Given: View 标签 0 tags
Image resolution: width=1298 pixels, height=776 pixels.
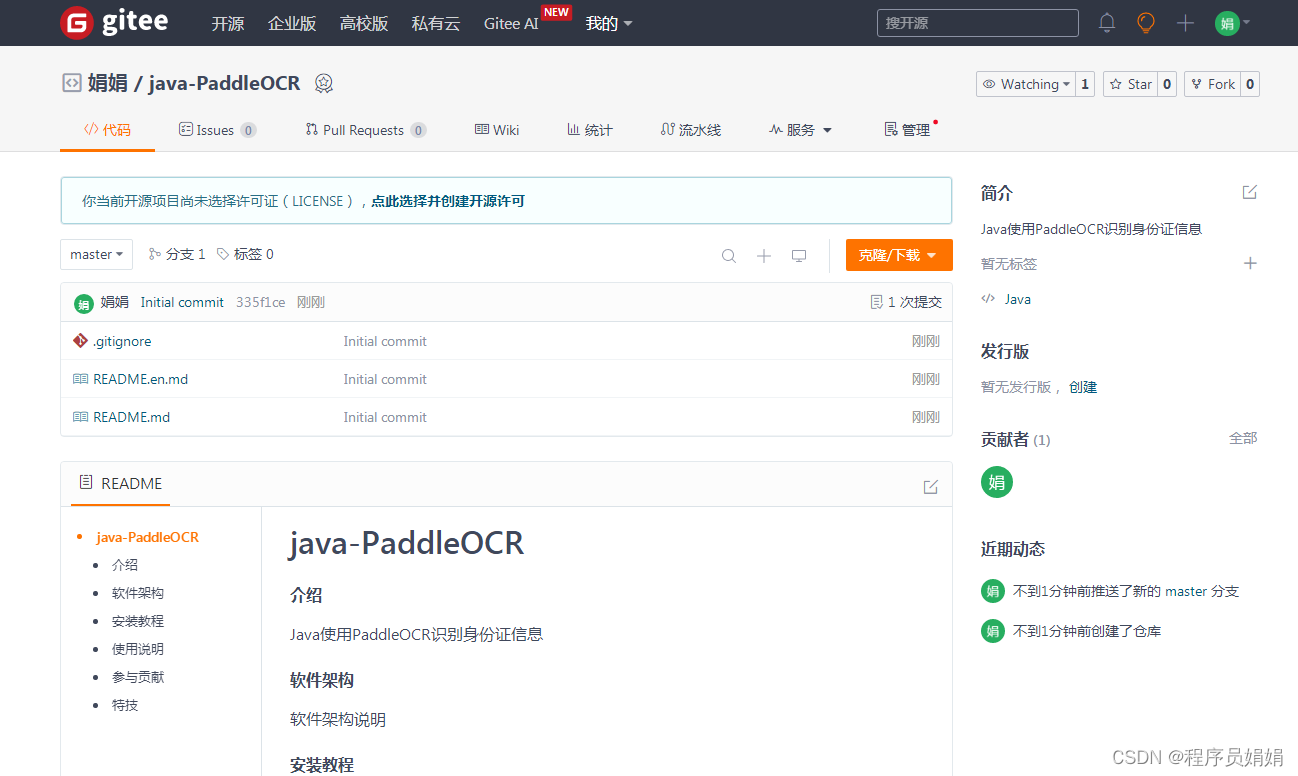Looking at the screenshot, I should (x=245, y=255).
